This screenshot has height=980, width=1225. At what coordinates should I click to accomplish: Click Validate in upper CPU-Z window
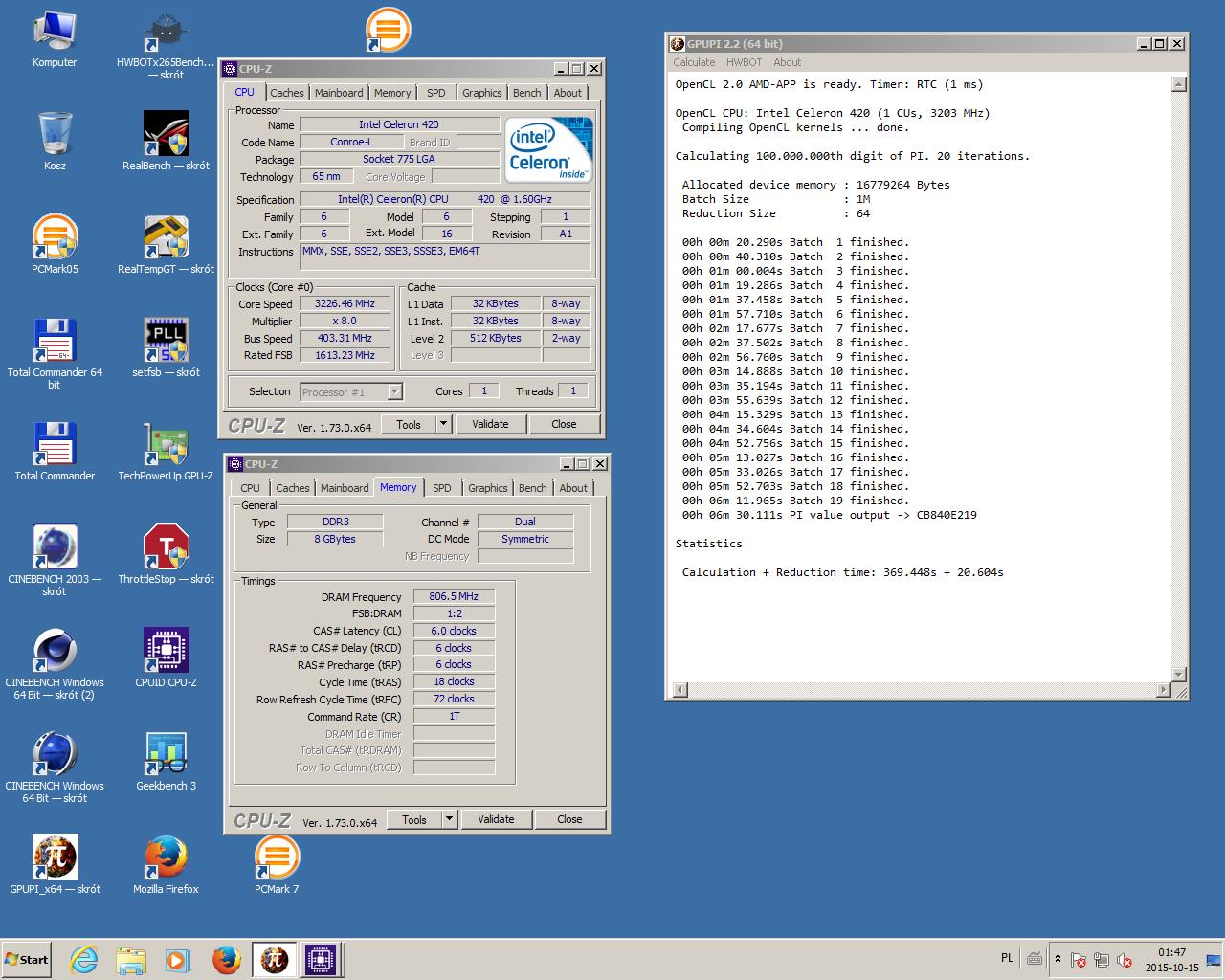[x=490, y=424]
